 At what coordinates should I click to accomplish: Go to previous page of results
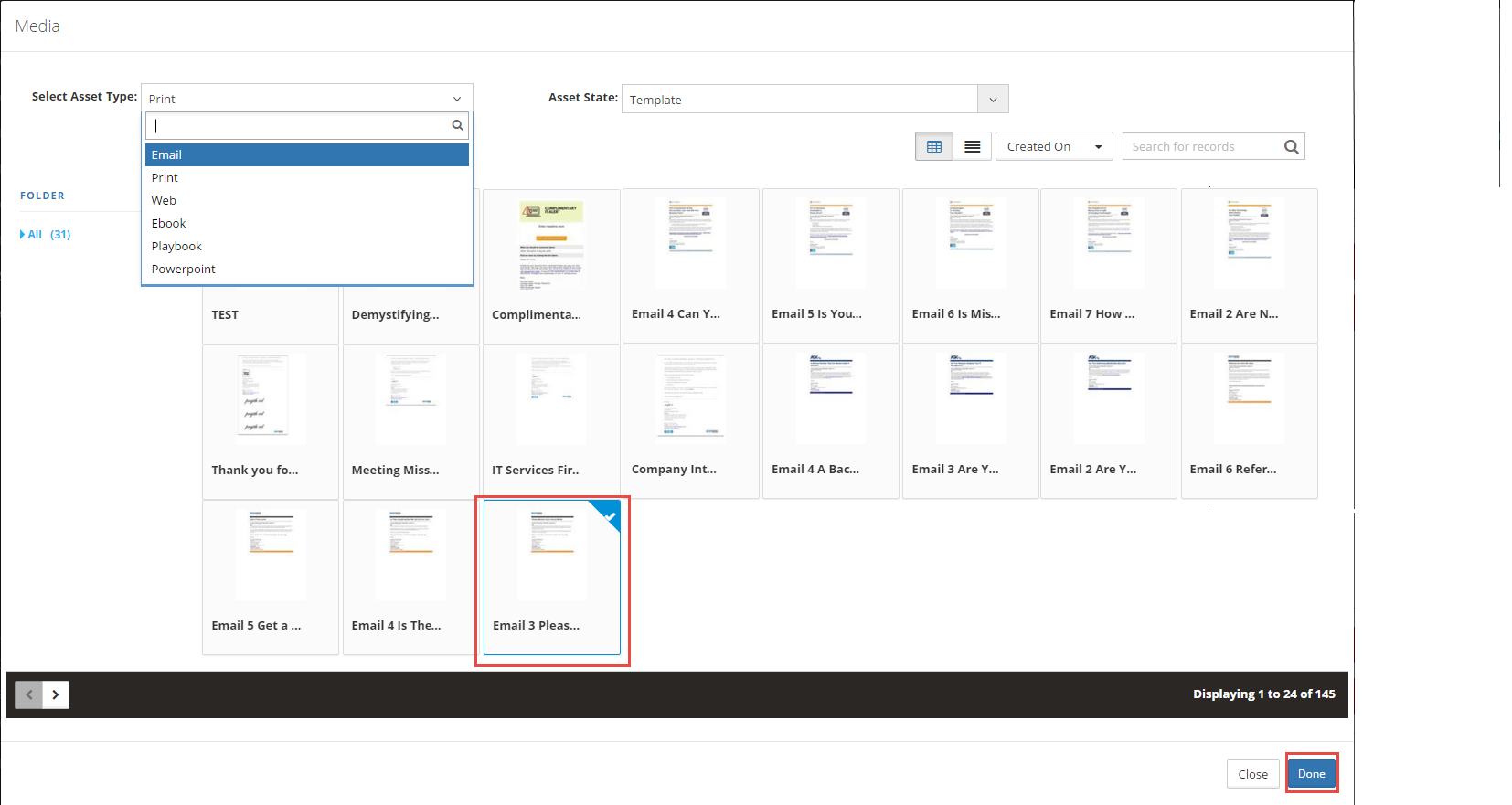(29, 694)
